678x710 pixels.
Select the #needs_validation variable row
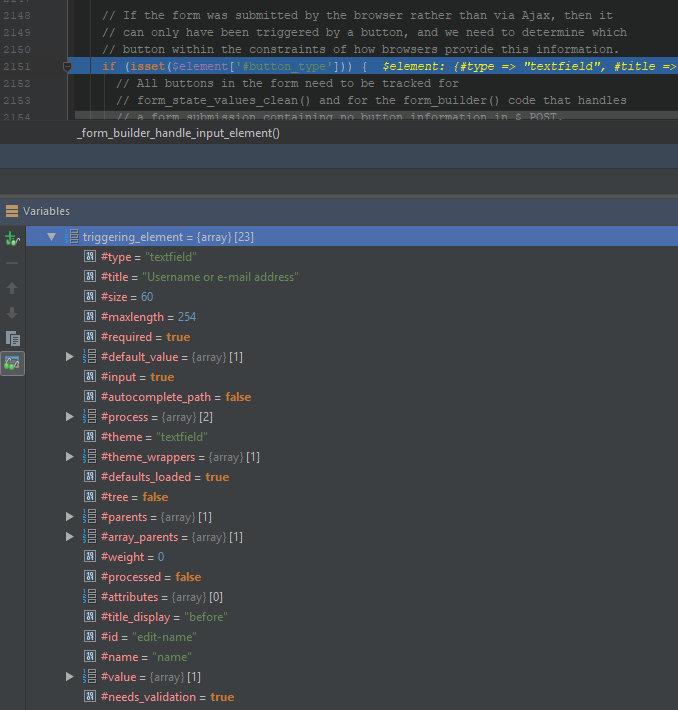click(167, 697)
